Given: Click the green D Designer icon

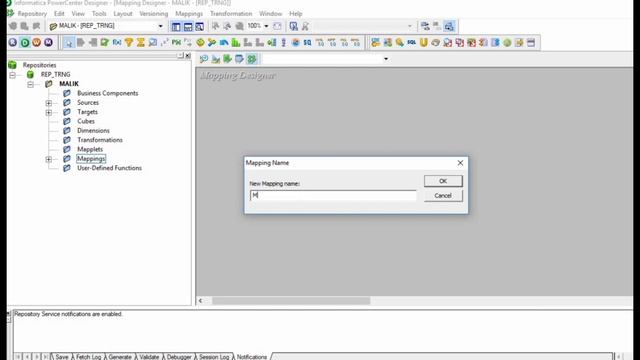Looking at the screenshot, I should coord(25,42).
